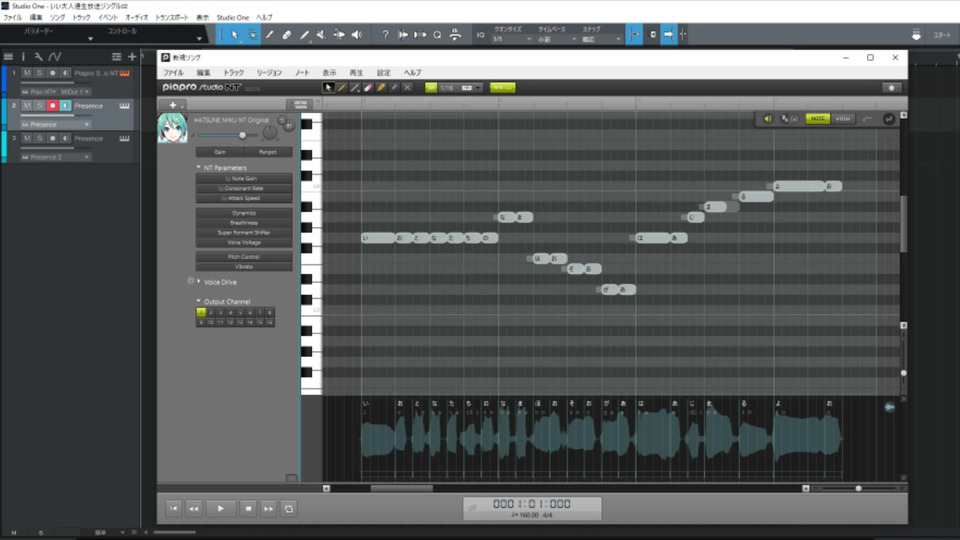Expand the Voice Drive section
The width and height of the screenshot is (960, 540).
click(x=198, y=282)
